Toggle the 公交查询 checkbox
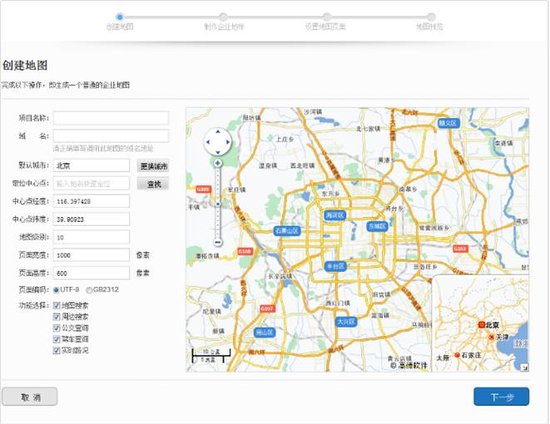 (x=56, y=328)
